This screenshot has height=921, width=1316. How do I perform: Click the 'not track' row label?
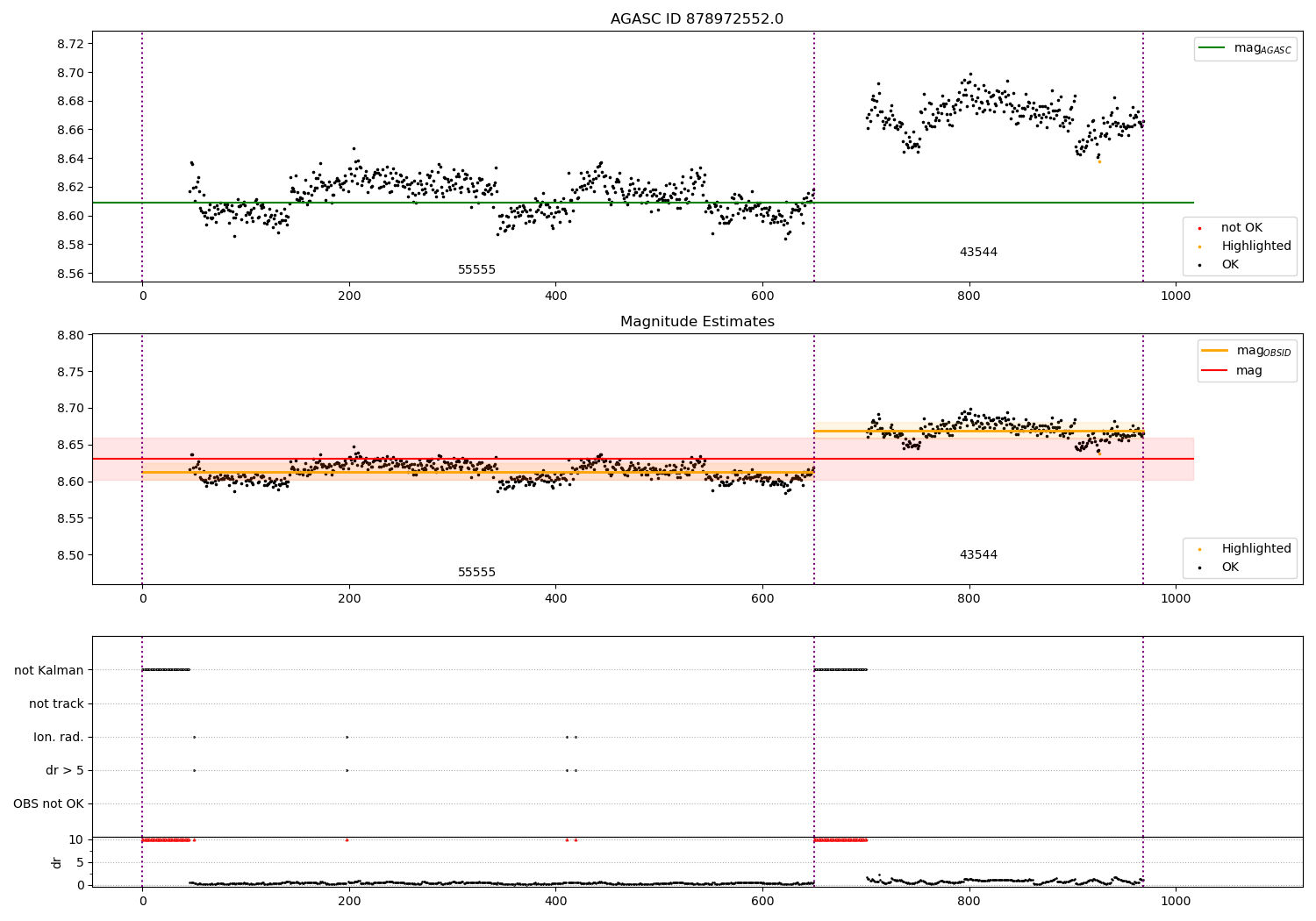[56, 704]
